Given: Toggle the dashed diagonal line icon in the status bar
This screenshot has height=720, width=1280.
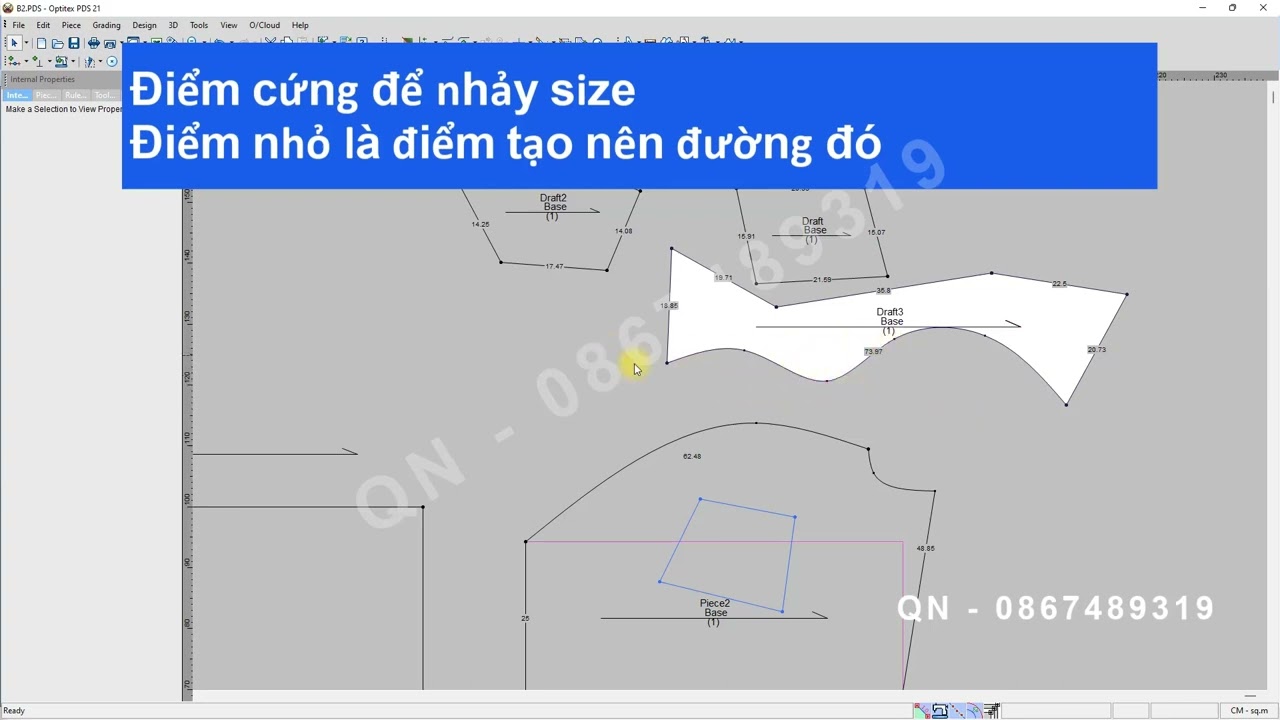Looking at the screenshot, I should pyautogui.click(x=957, y=711).
